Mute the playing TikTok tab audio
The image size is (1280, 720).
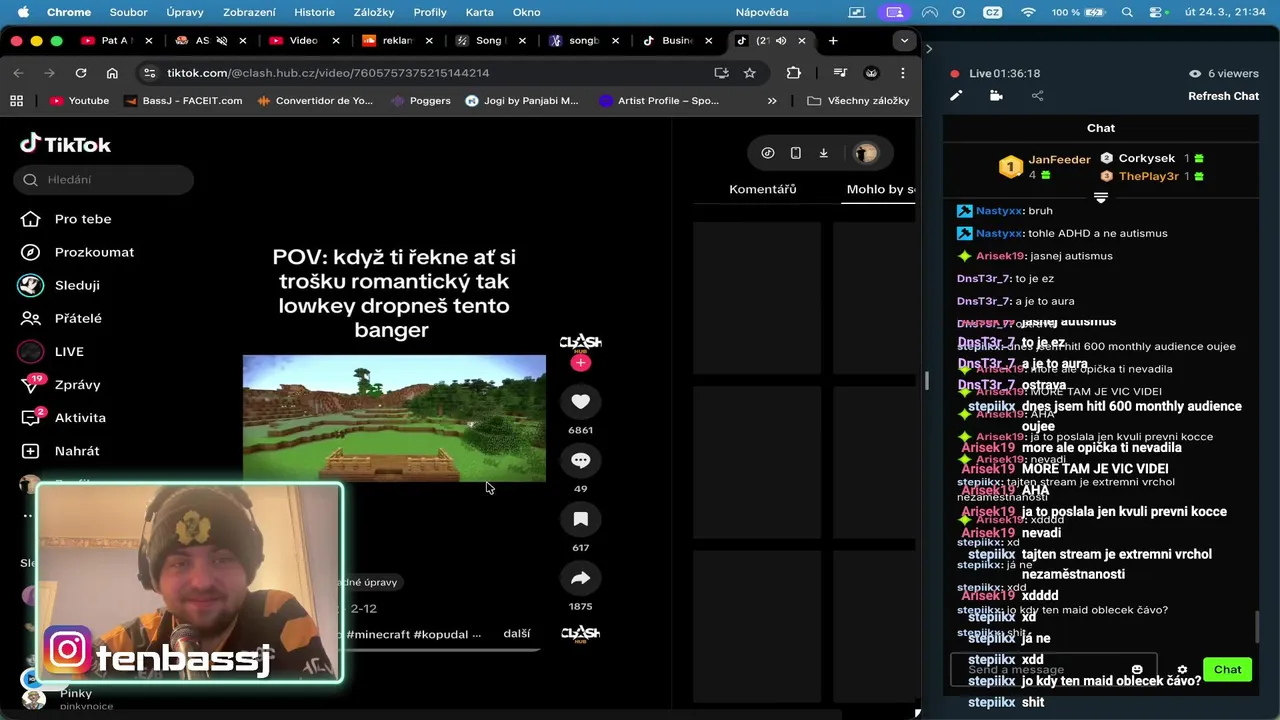pyautogui.click(x=780, y=41)
